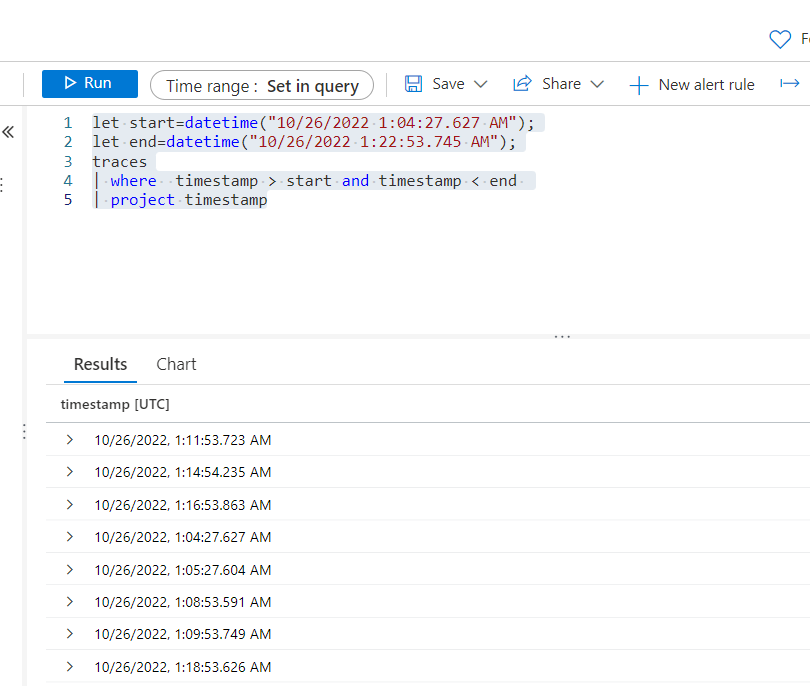Click the Save floppy disk icon
Viewport: 810px width, 686px height.
pos(413,84)
